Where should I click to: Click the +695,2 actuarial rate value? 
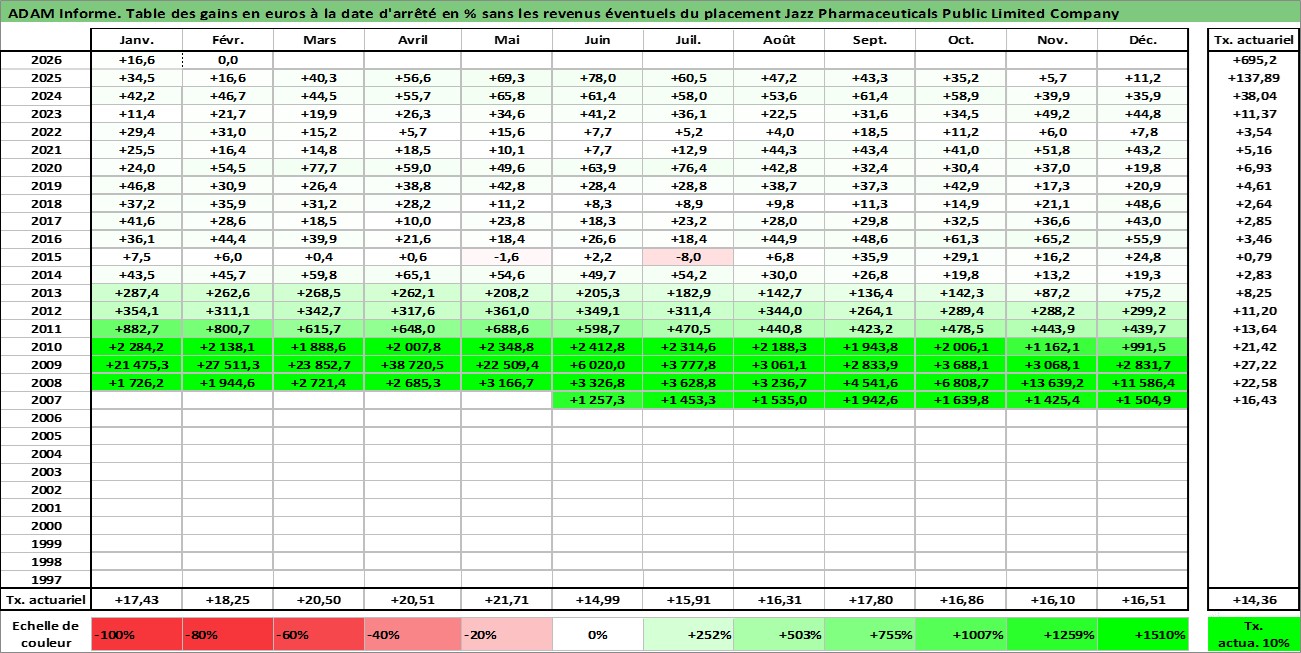(x=1254, y=59)
